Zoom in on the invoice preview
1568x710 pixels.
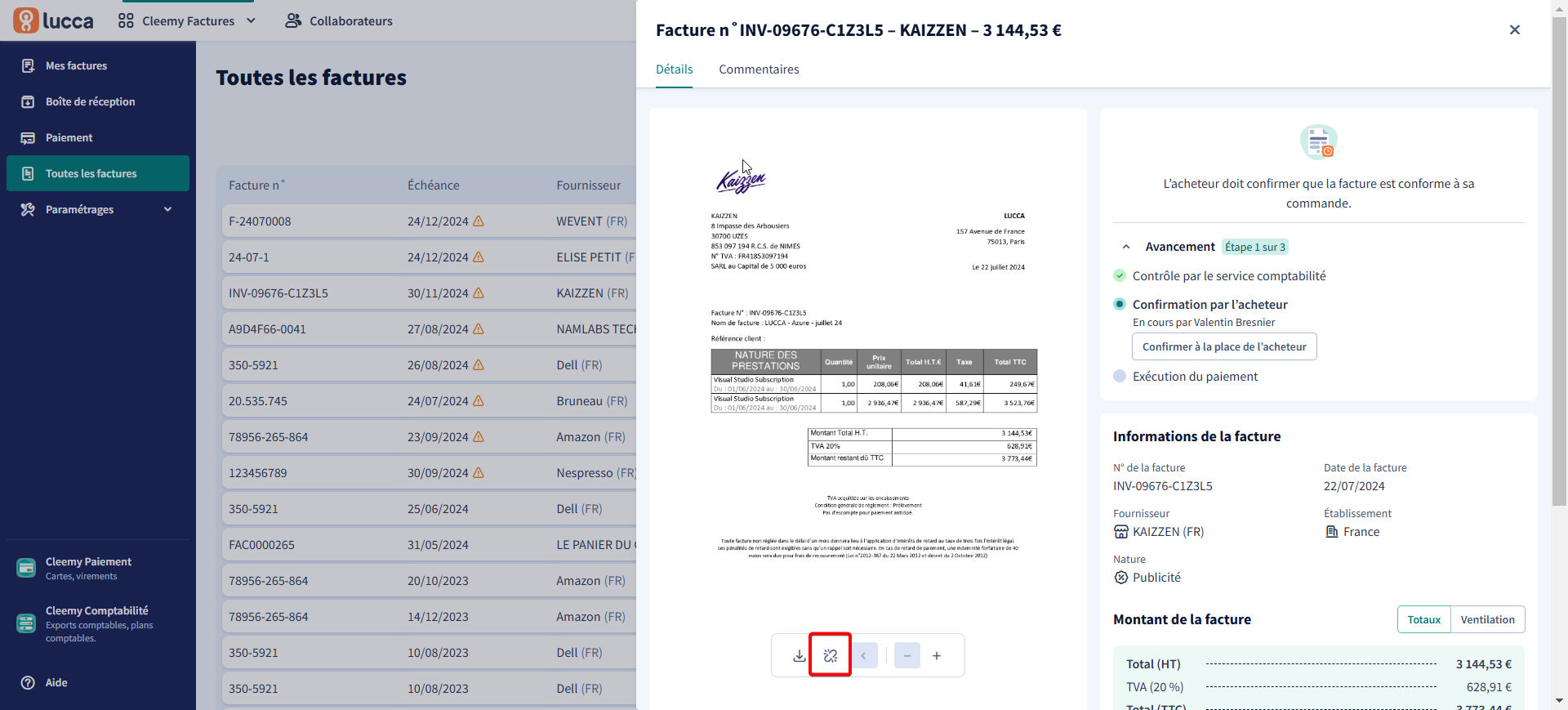click(937, 655)
